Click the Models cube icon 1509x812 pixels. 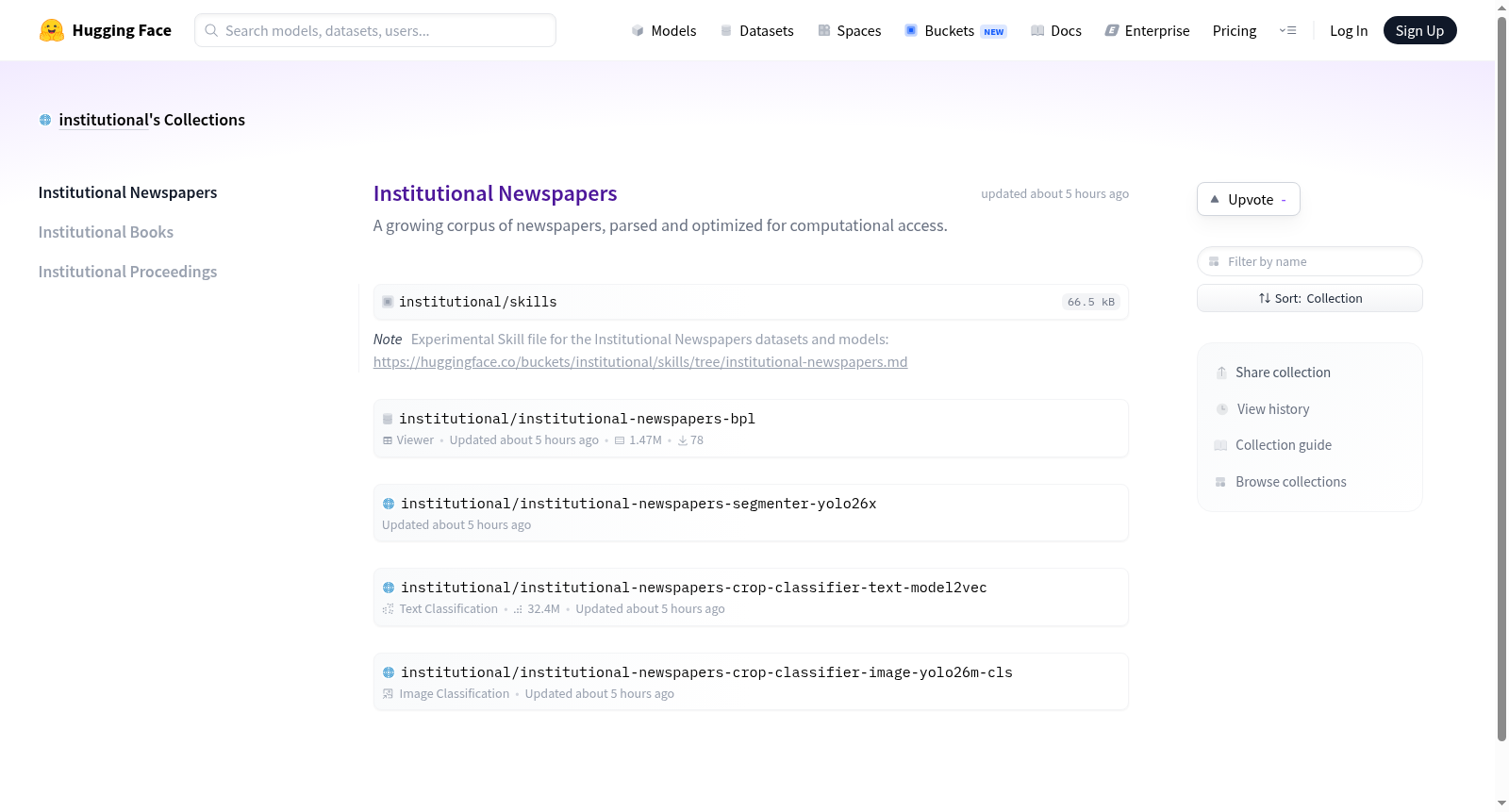[x=638, y=30]
